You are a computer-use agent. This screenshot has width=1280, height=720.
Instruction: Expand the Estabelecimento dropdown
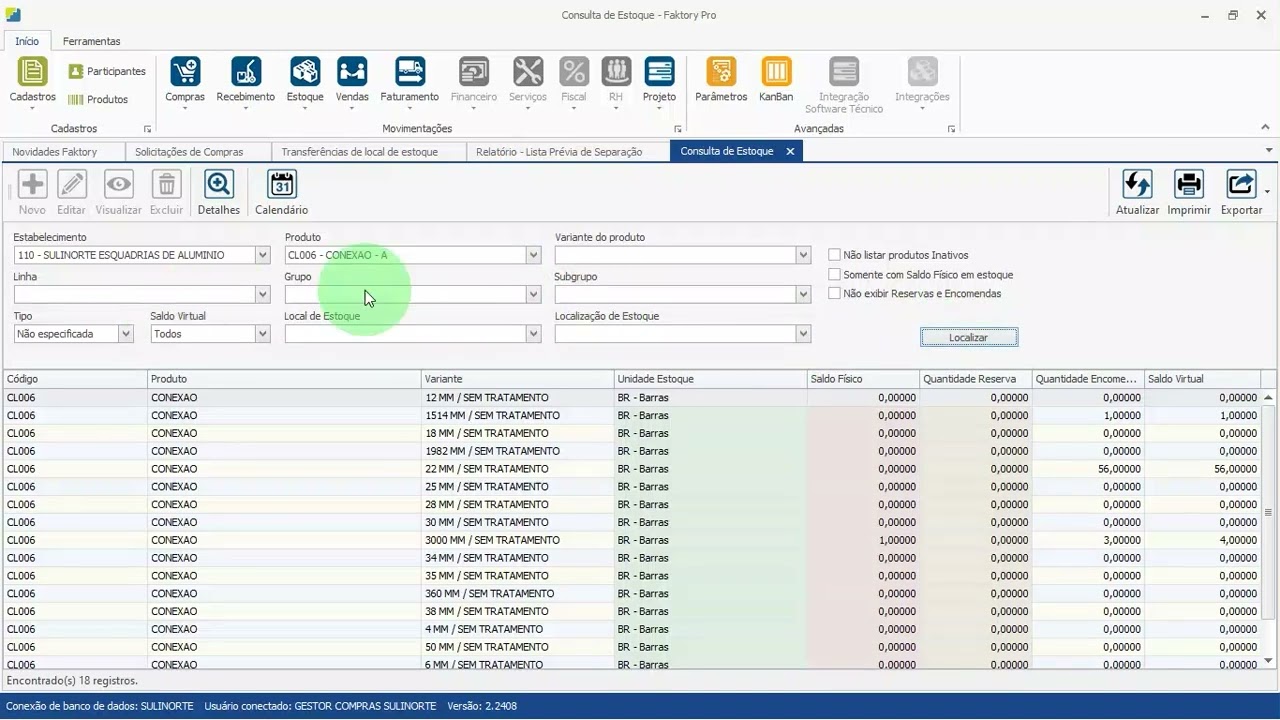click(x=263, y=255)
